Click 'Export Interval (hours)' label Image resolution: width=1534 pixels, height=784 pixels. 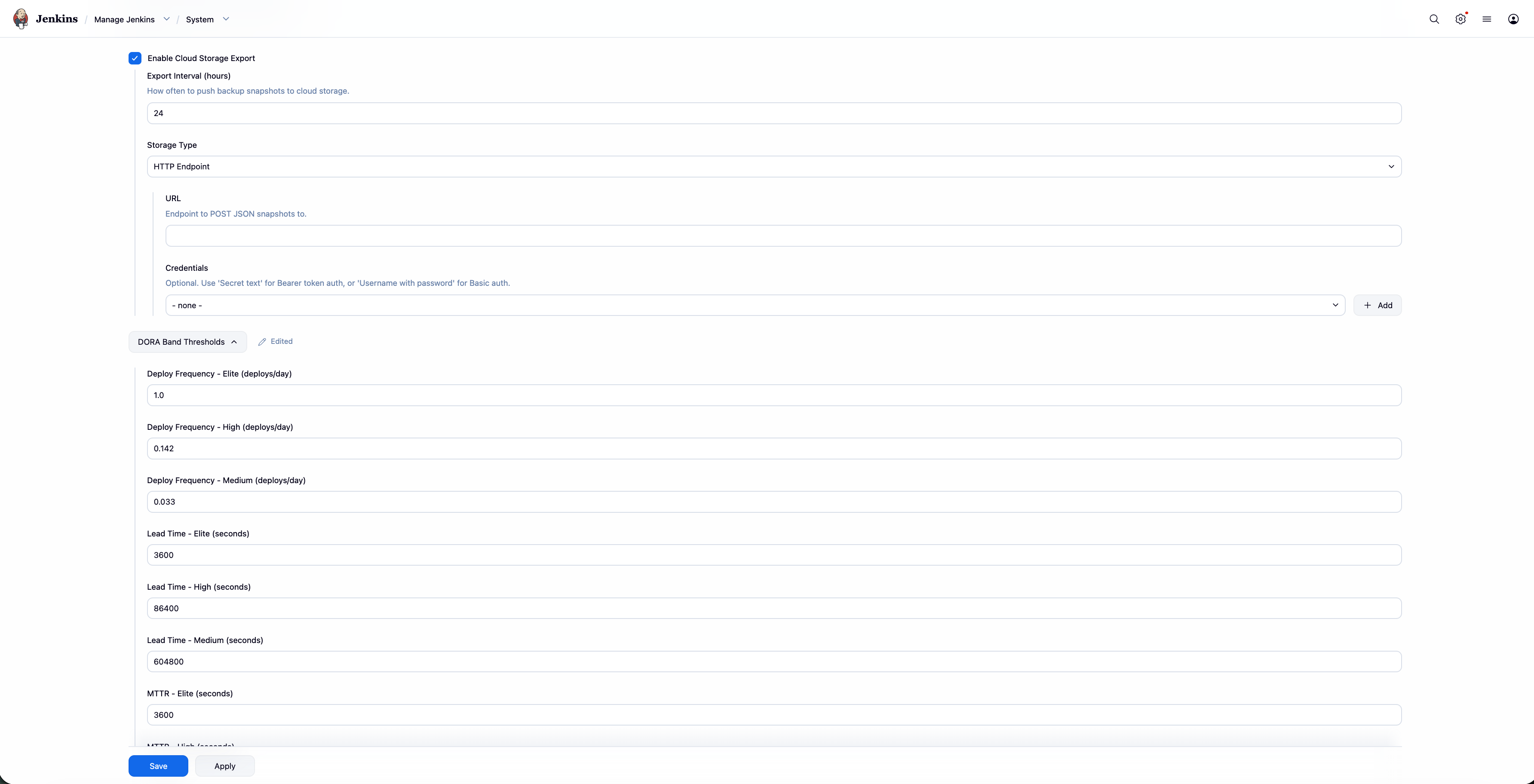pyautogui.click(x=189, y=76)
